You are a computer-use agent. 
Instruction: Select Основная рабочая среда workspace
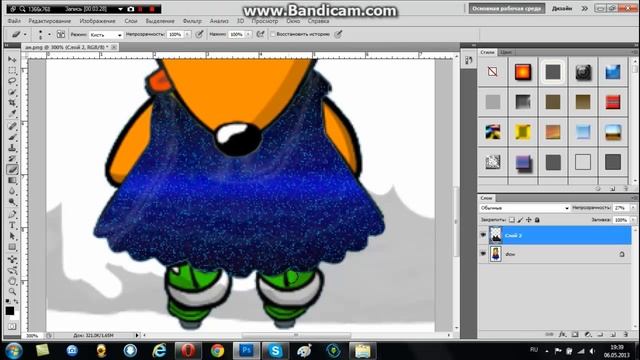coord(507,8)
